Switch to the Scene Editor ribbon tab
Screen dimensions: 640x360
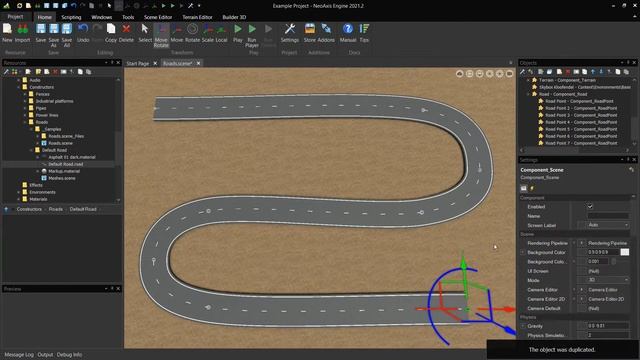point(158,17)
